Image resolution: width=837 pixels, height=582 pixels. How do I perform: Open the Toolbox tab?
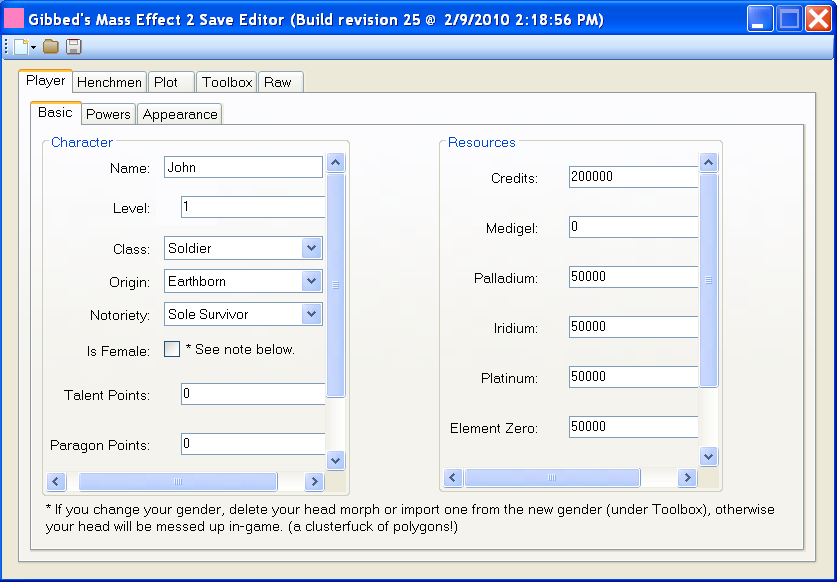(x=227, y=82)
